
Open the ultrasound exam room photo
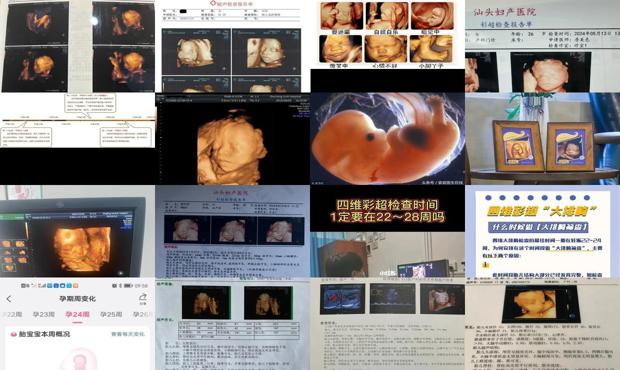click(388, 254)
